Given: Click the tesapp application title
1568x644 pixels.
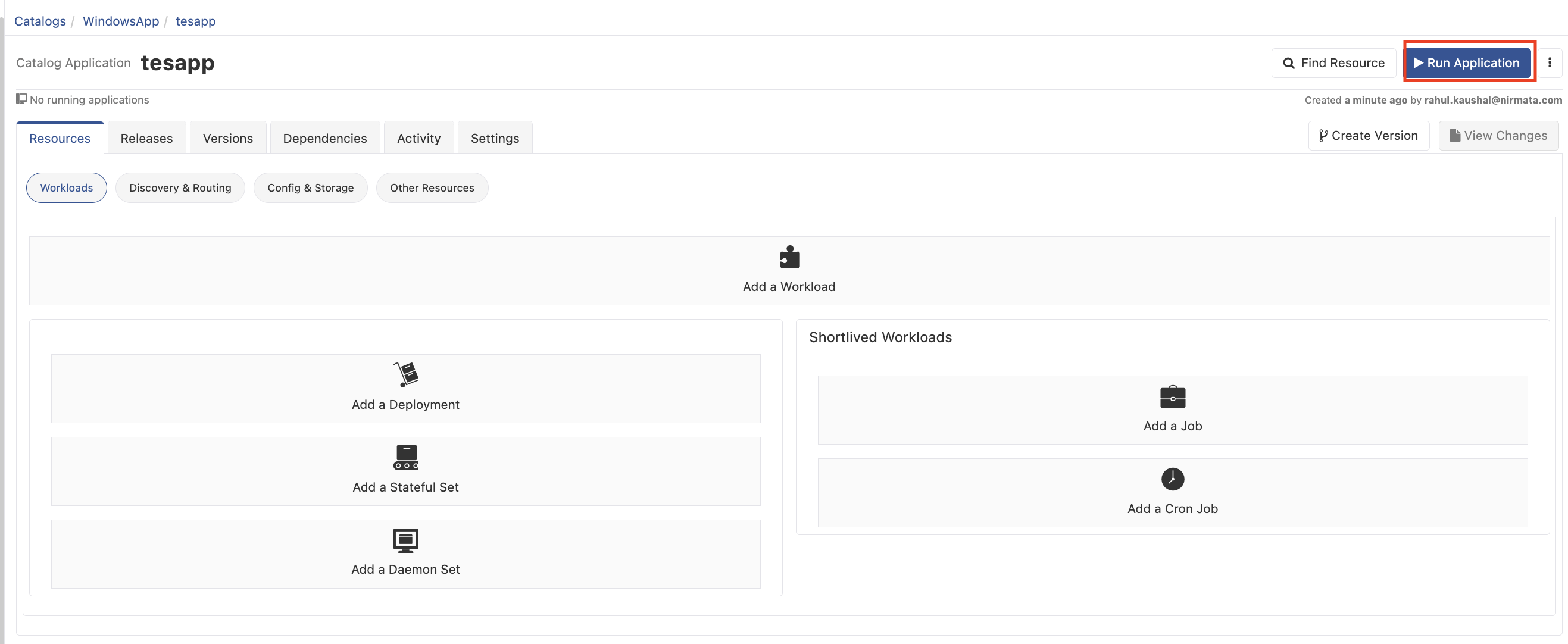Looking at the screenshot, I should 177,62.
